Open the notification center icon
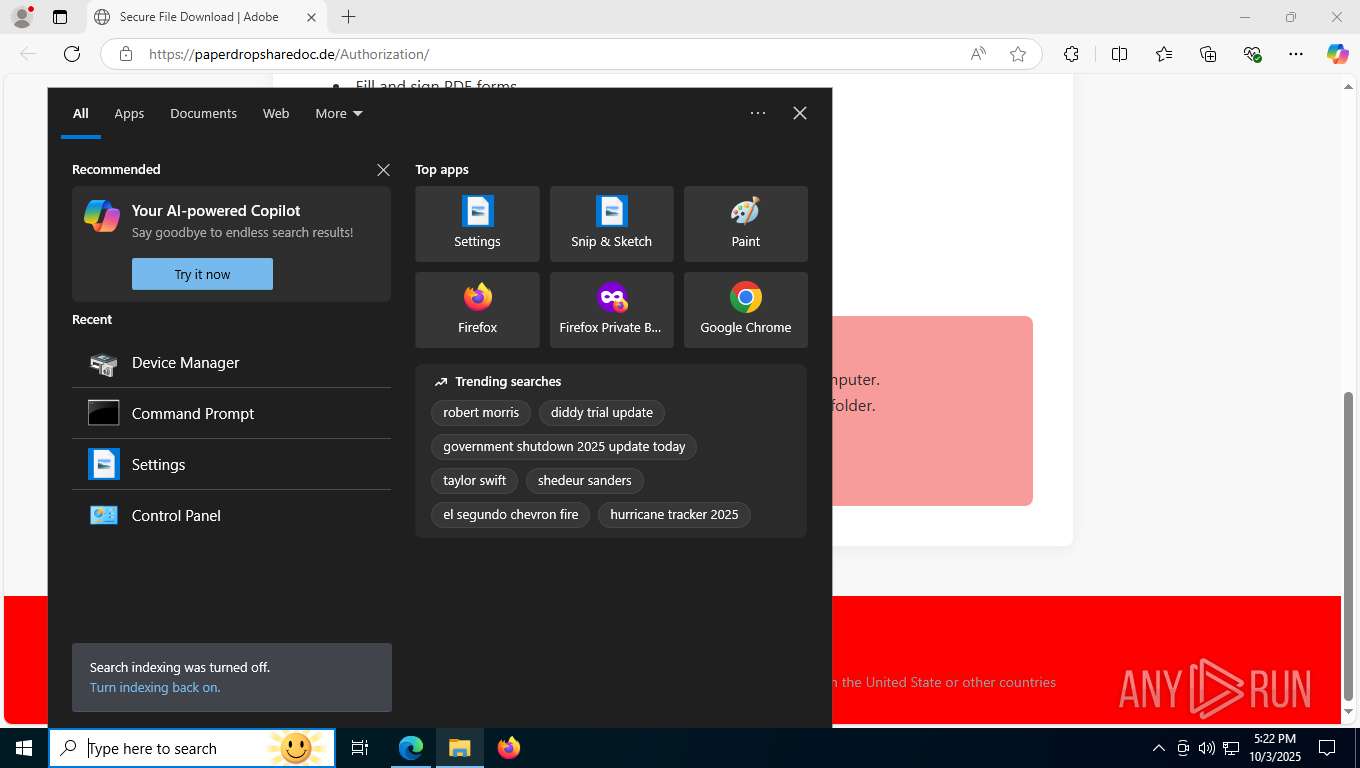 tap(1327, 748)
